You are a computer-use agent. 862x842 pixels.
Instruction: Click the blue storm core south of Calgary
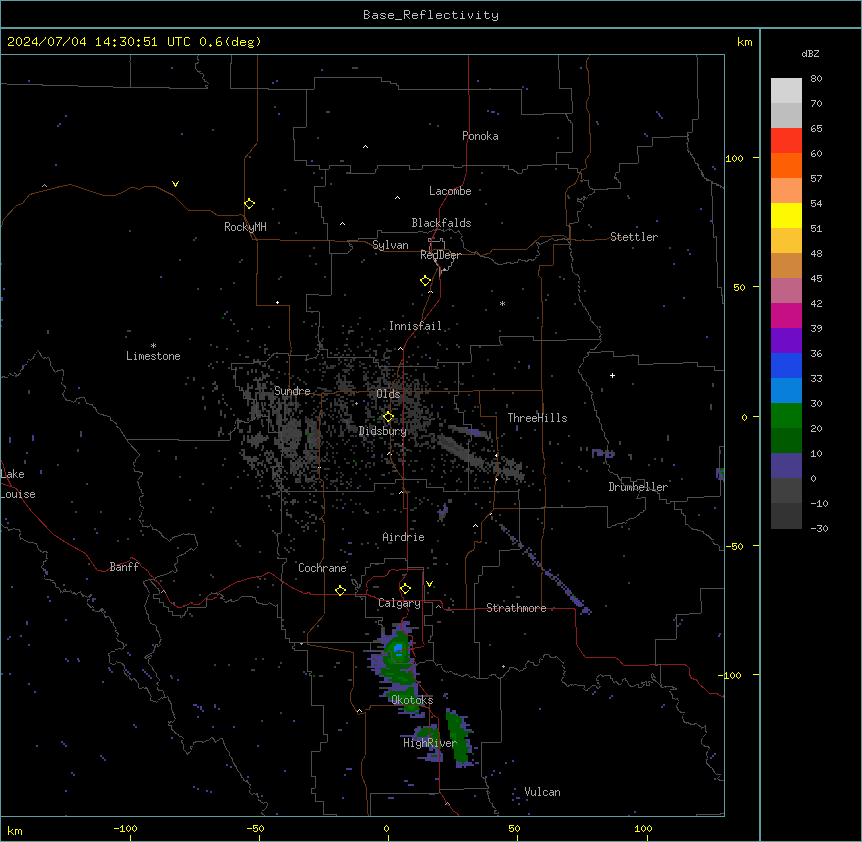point(397,650)
